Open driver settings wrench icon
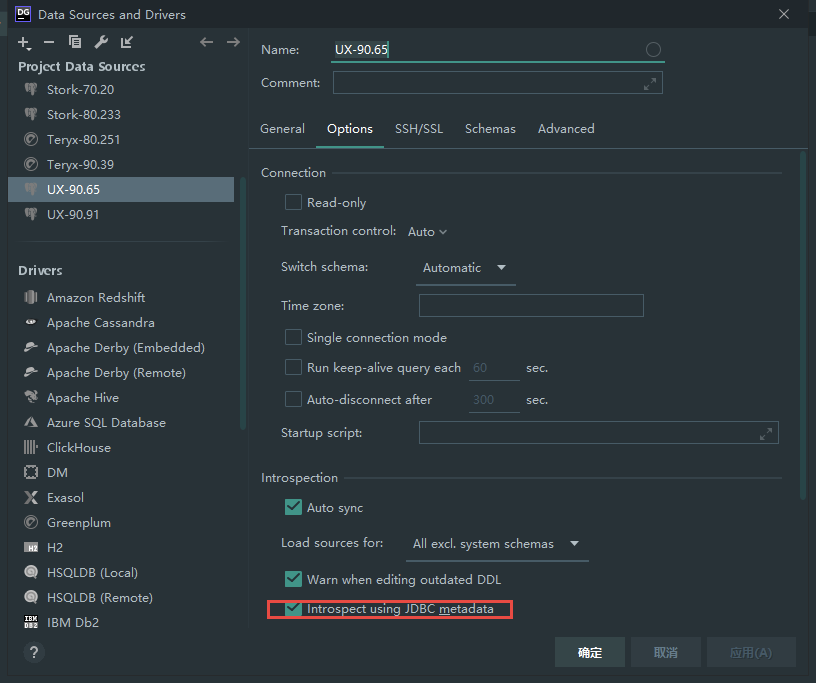Image resolution: width=816 pixels, height=683 pixels. [101, 42]
